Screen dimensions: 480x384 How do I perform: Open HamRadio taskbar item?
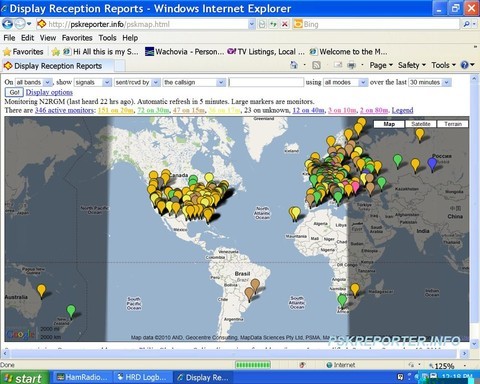pos(82,377)
